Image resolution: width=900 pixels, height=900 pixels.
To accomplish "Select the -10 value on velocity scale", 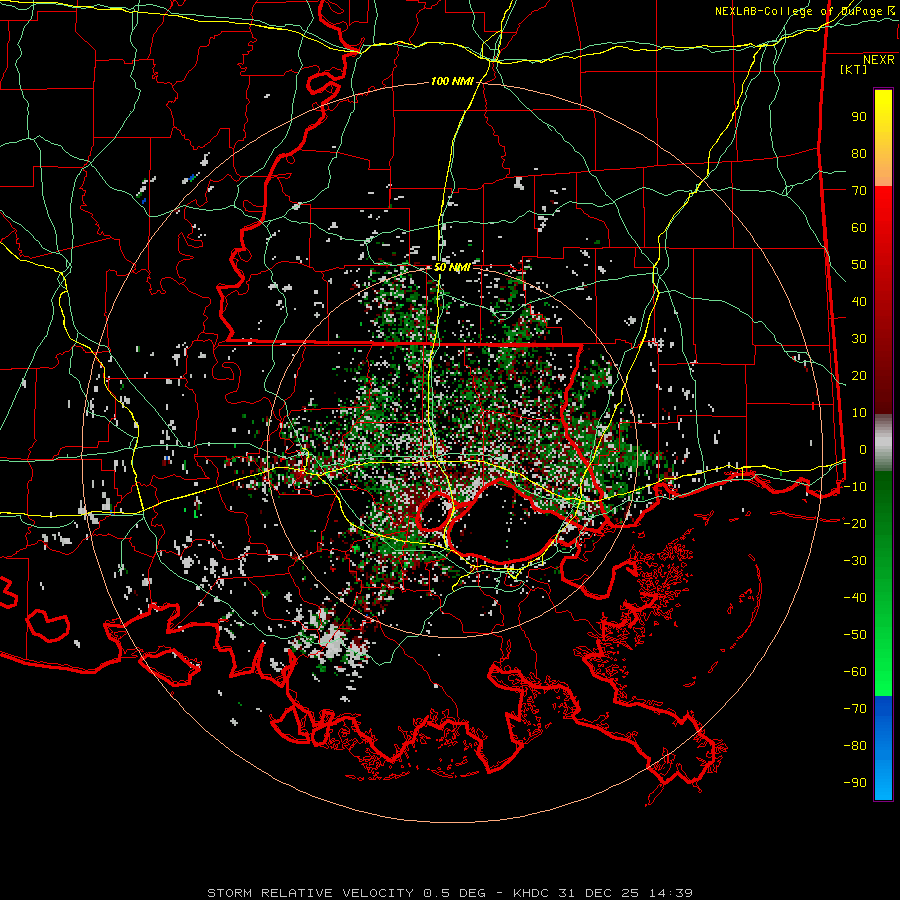I will [x=855, y=487].
